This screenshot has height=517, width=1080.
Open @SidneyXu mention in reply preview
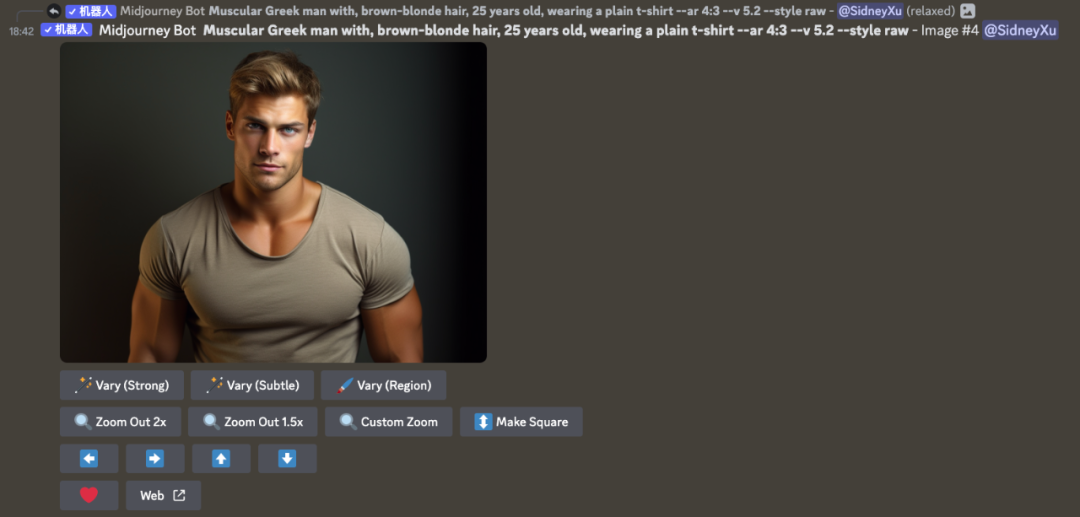coord(870,11)
